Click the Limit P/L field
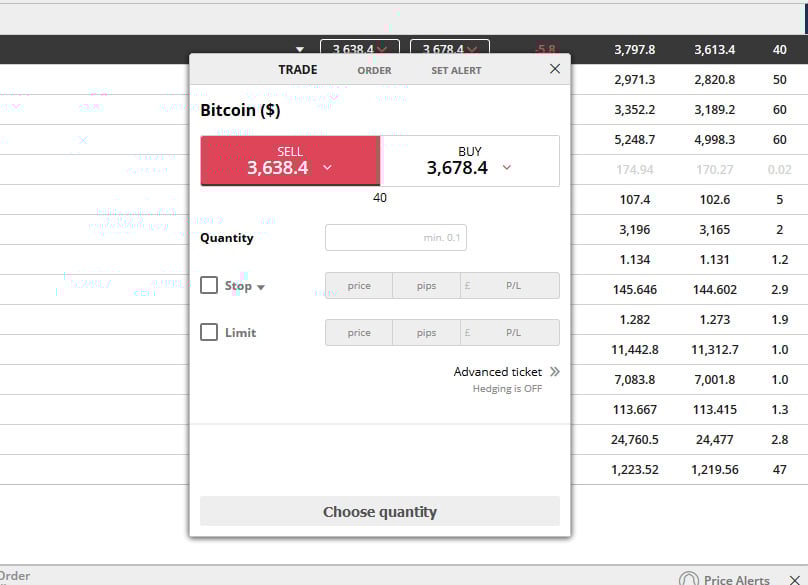 [510, 332]
